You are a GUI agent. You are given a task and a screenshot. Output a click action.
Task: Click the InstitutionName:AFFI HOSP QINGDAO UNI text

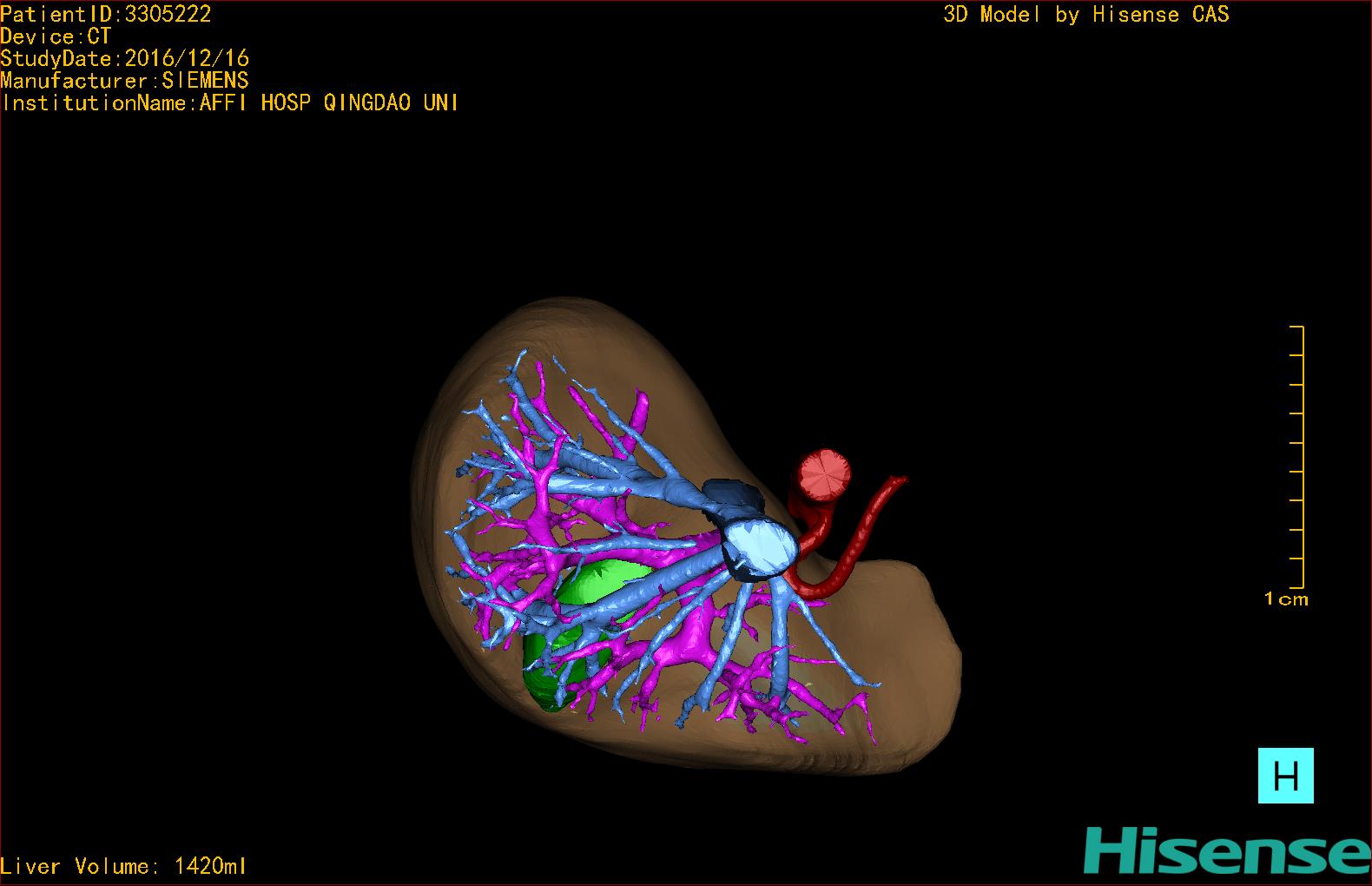tap(230, 102)
